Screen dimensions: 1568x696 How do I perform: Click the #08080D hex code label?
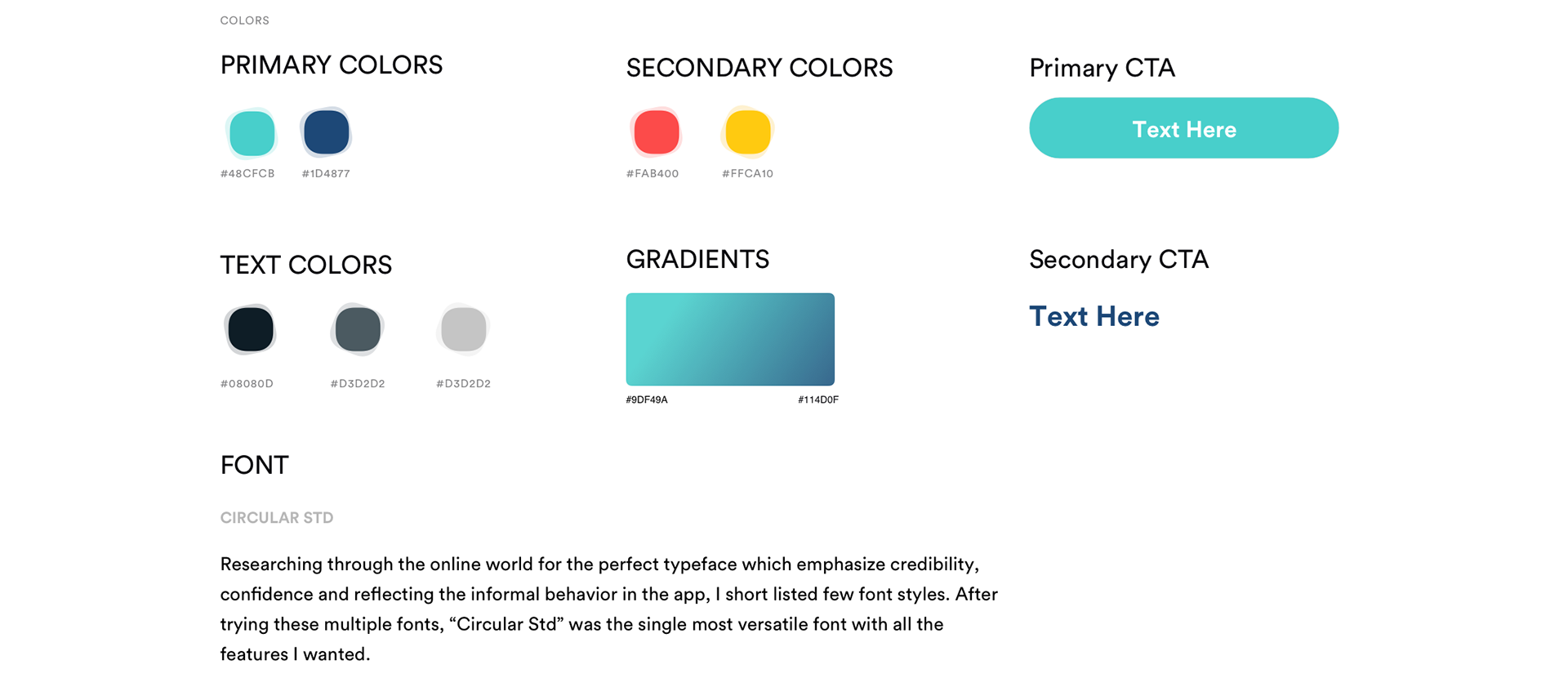click(247, 383)
